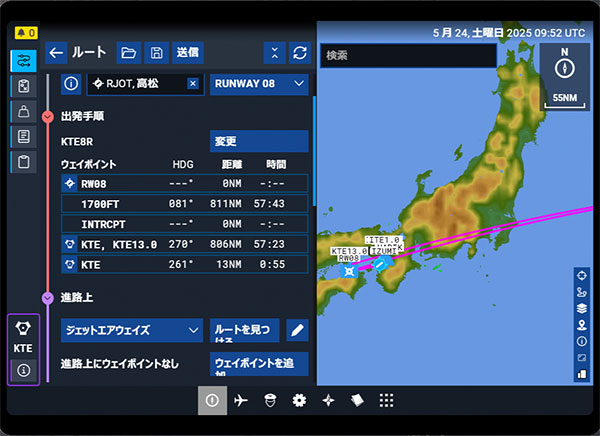Click the ルートを見つける button
This screenshot has width=600, height=436.
[x=245, y=330]
